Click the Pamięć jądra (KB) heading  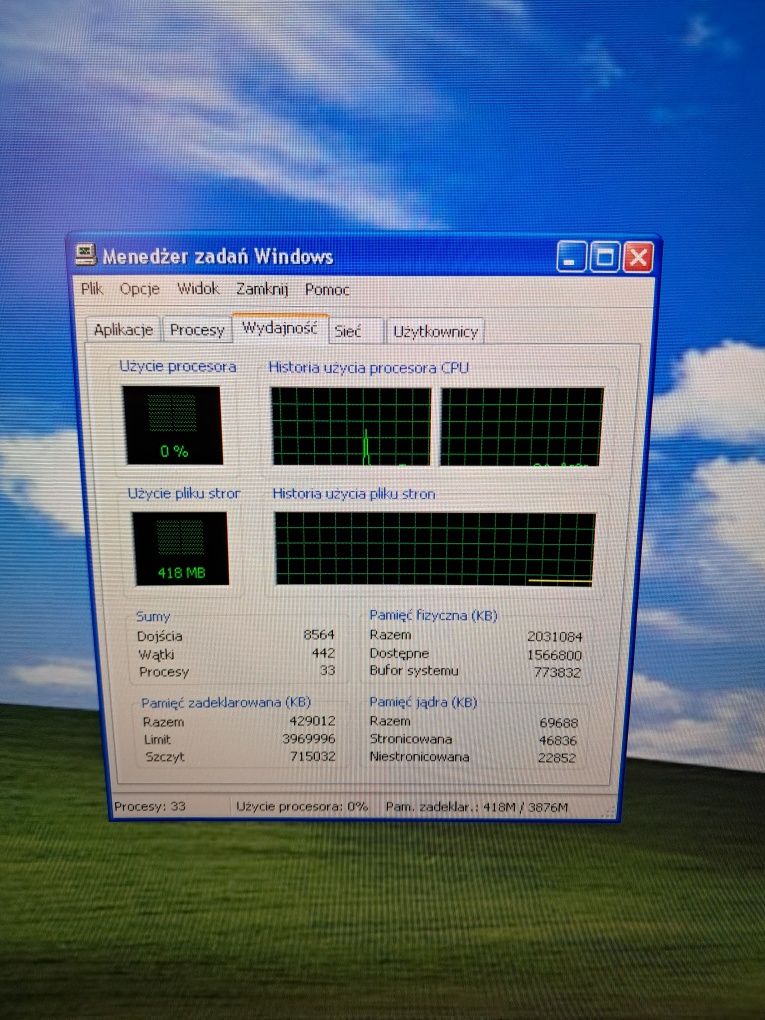click(423, 702)
